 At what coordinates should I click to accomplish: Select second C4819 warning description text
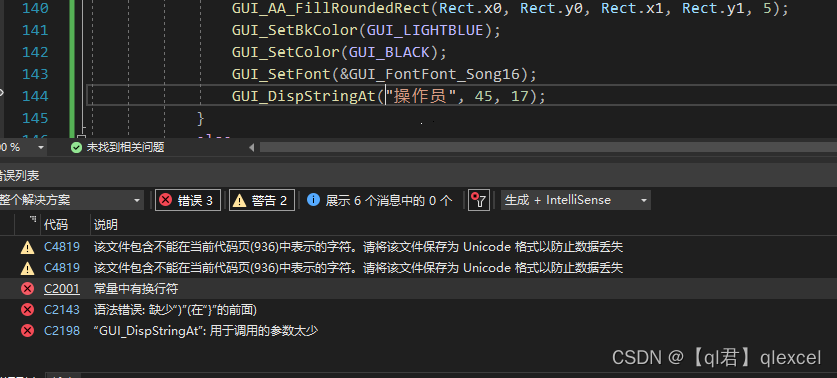[x=358, y=267]
